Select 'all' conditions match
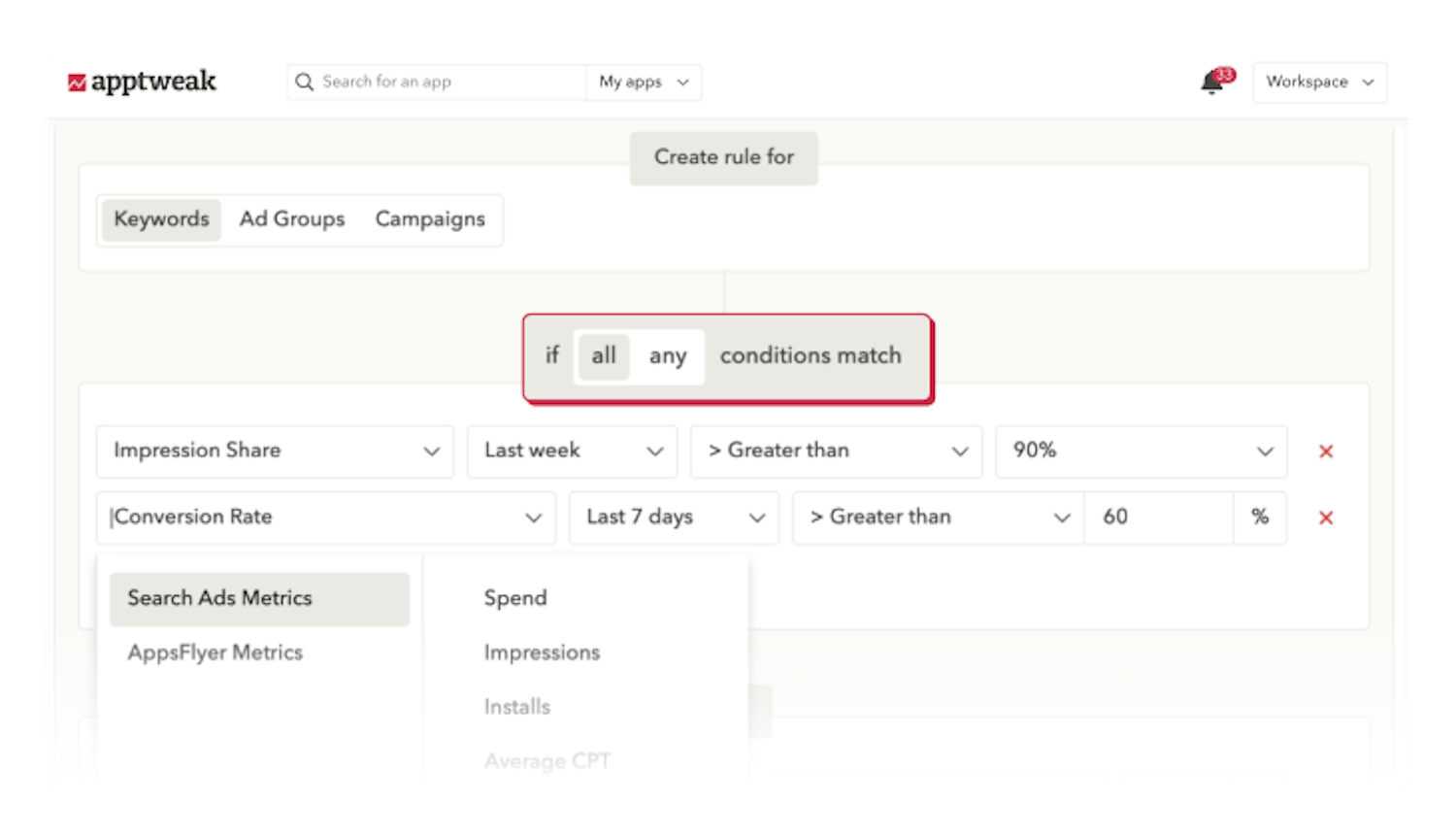This screenshot has height=836, width=1456. pyautogui.click(x=603, y=356)
